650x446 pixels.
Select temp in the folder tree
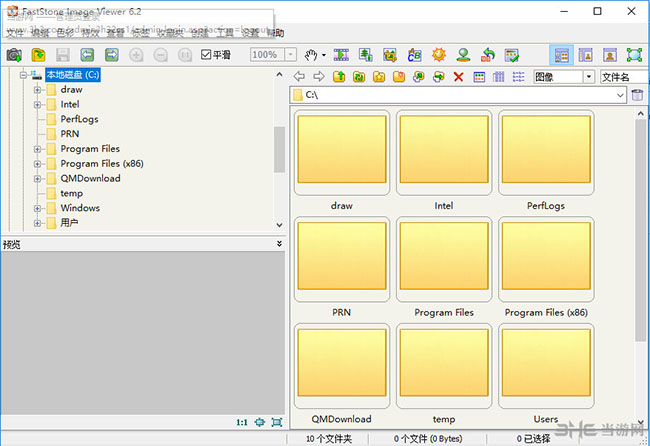tap(71, 193)
